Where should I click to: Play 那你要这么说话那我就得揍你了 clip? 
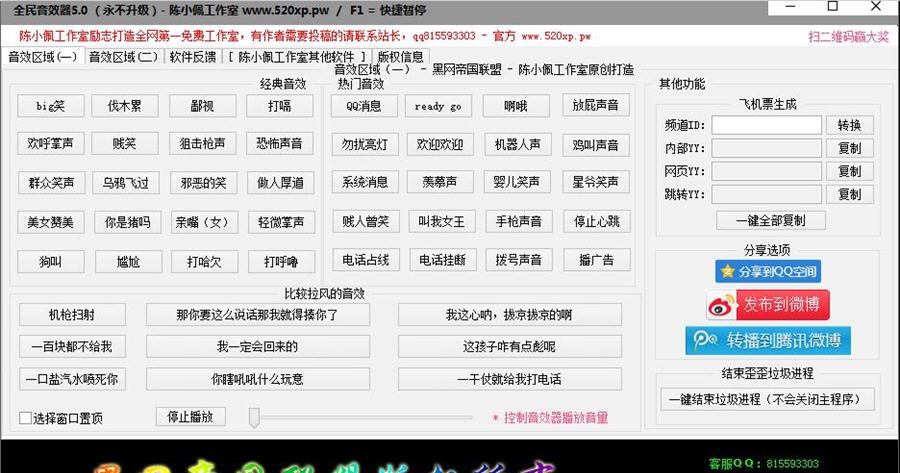tap(258, 315)
